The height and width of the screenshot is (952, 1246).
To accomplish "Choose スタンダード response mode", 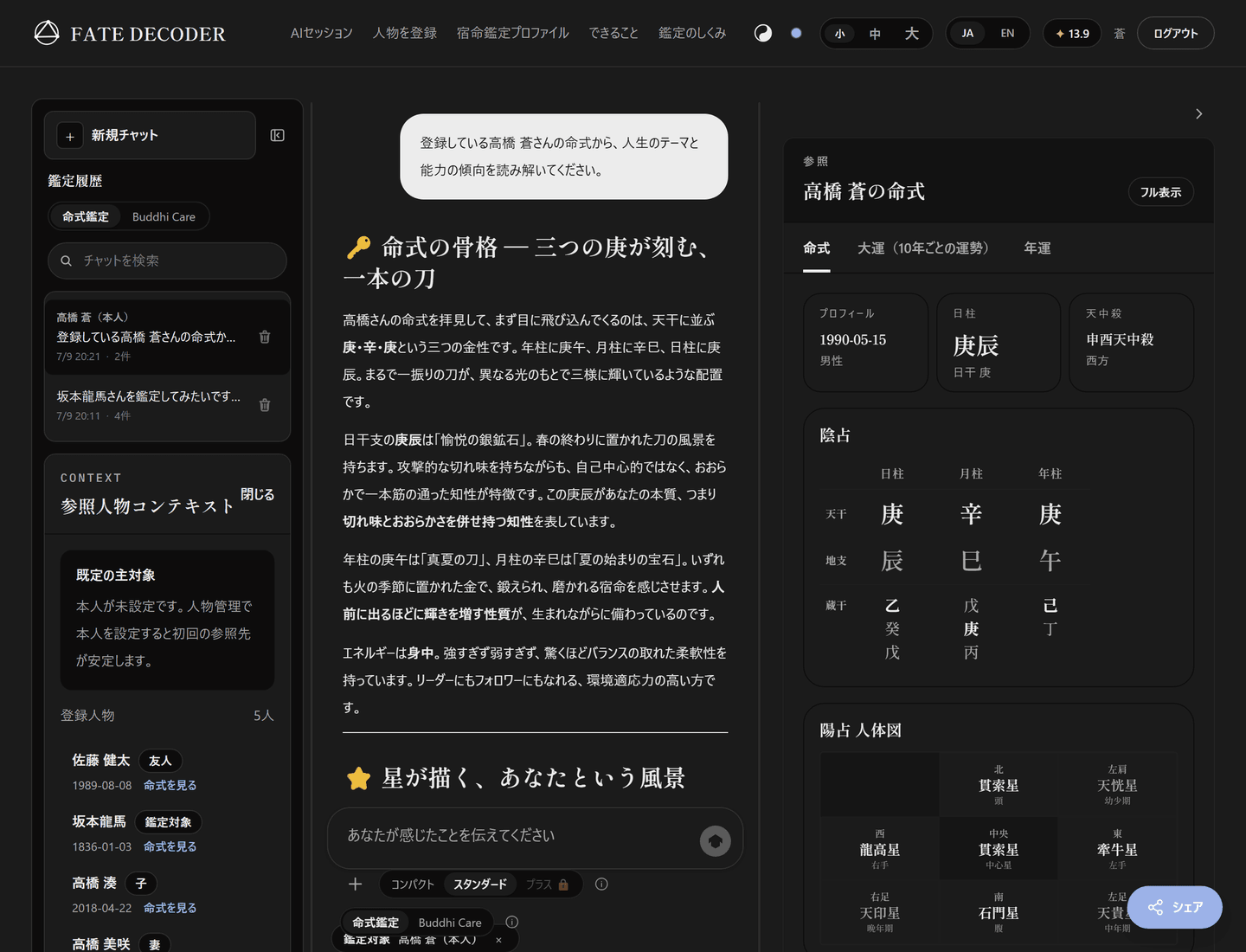I will point(480,884).
